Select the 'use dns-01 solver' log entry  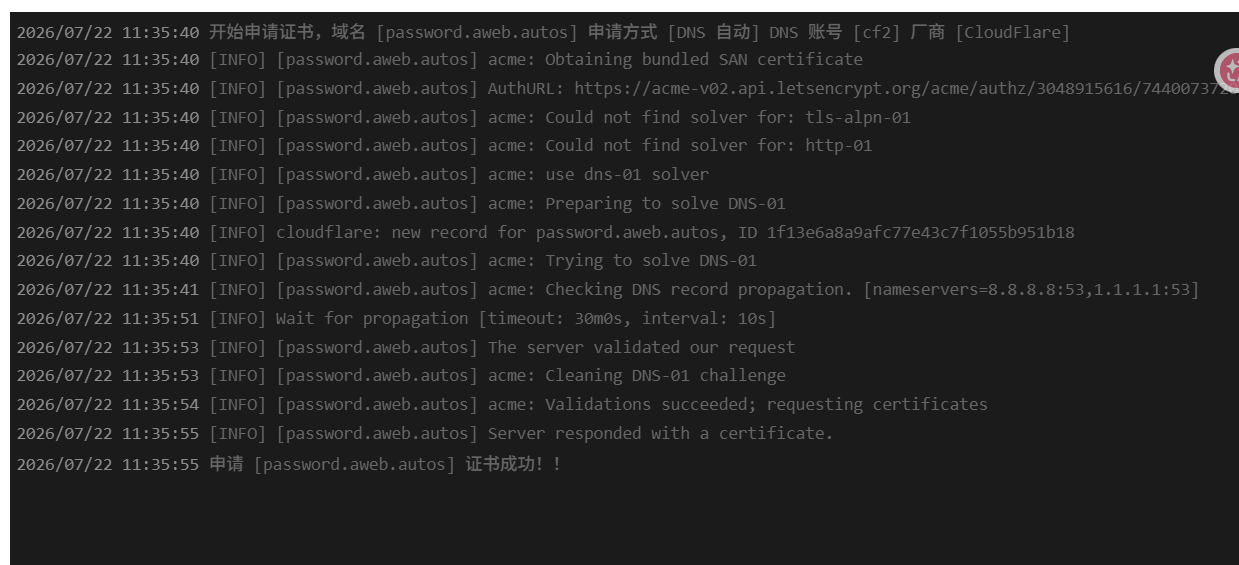pyautogui.click(x=363, y=174)
